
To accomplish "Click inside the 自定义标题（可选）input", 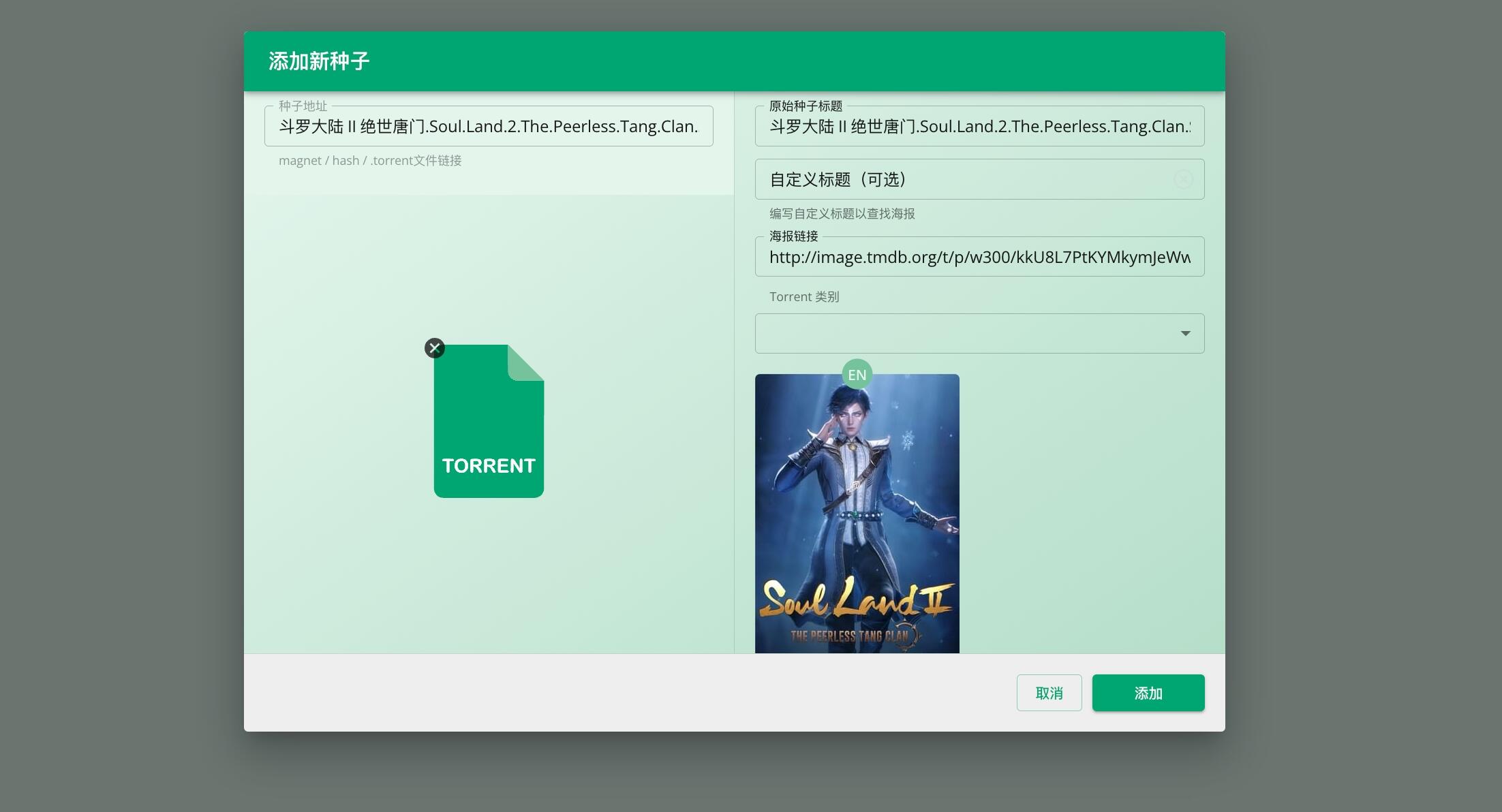I will point(954,179).
